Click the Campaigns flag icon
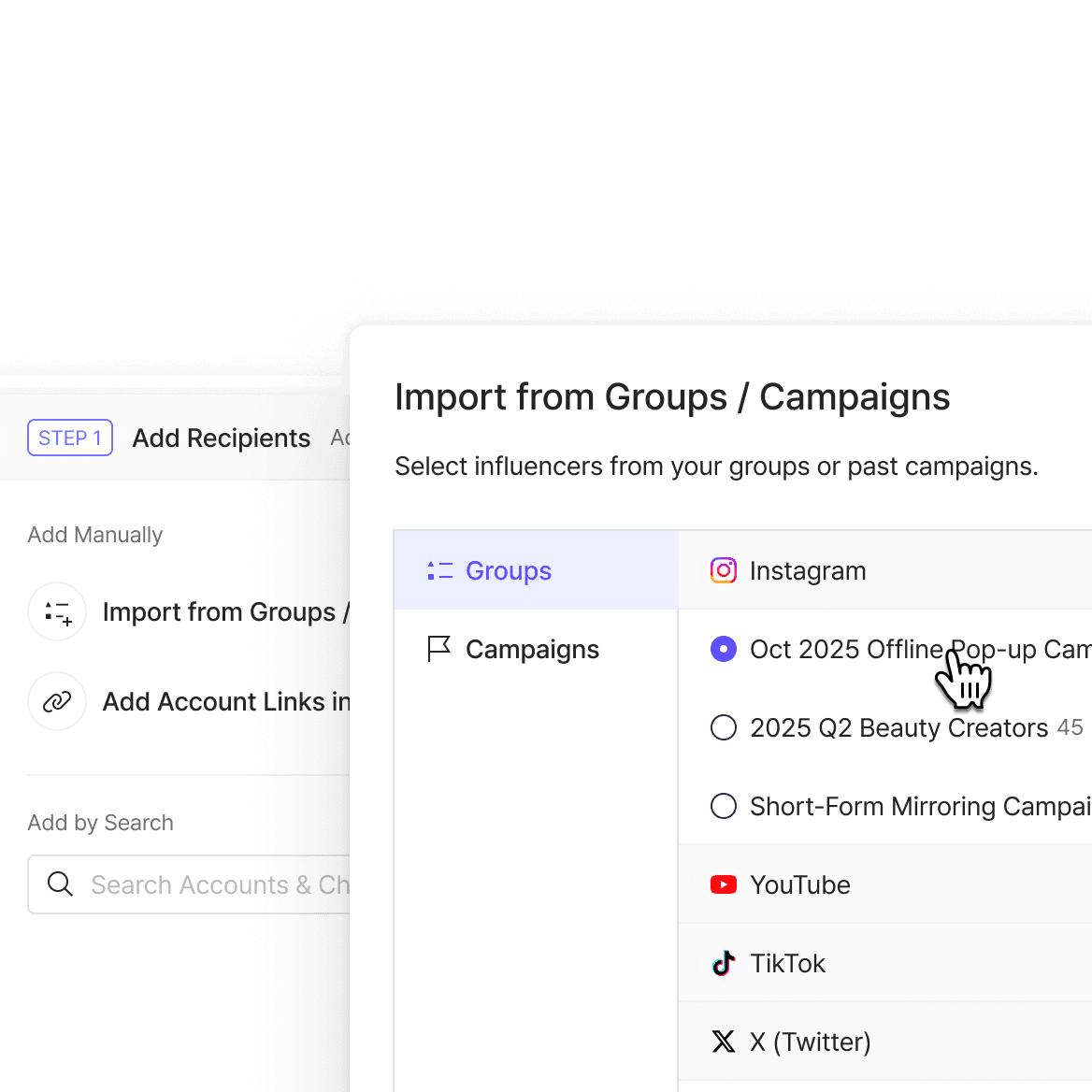1092x1092 pixels. [x=439, y=649]
